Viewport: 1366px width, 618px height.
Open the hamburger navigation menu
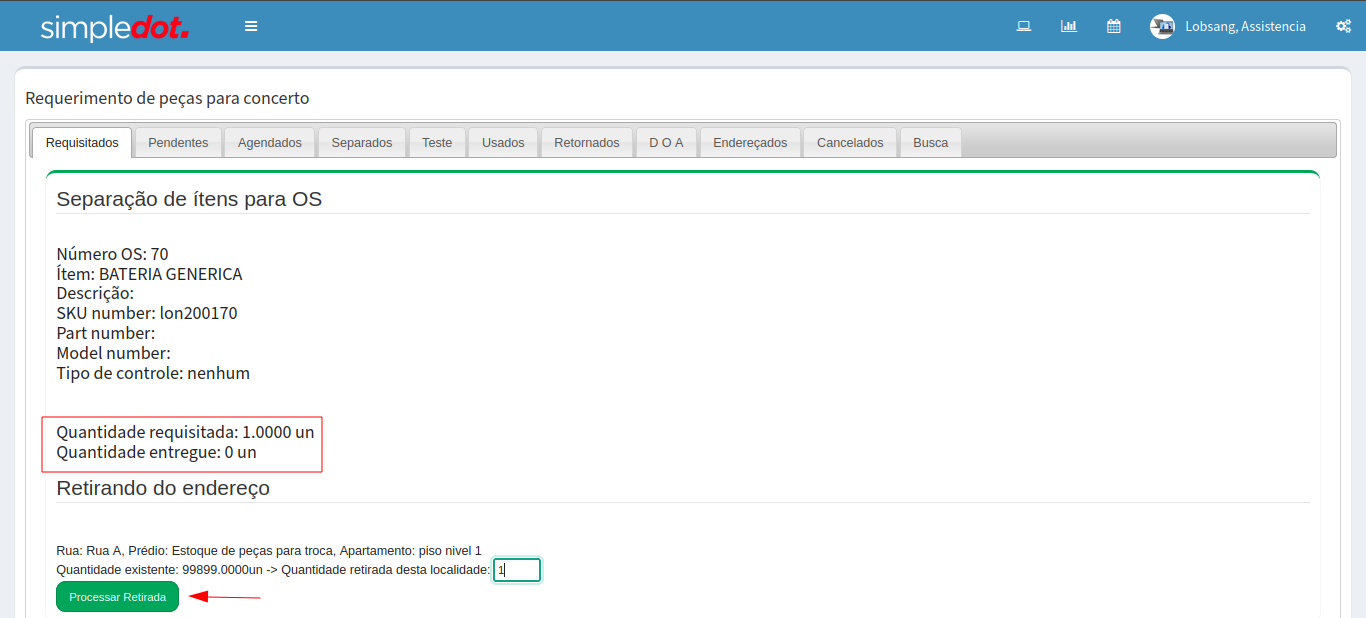[251, 26]
